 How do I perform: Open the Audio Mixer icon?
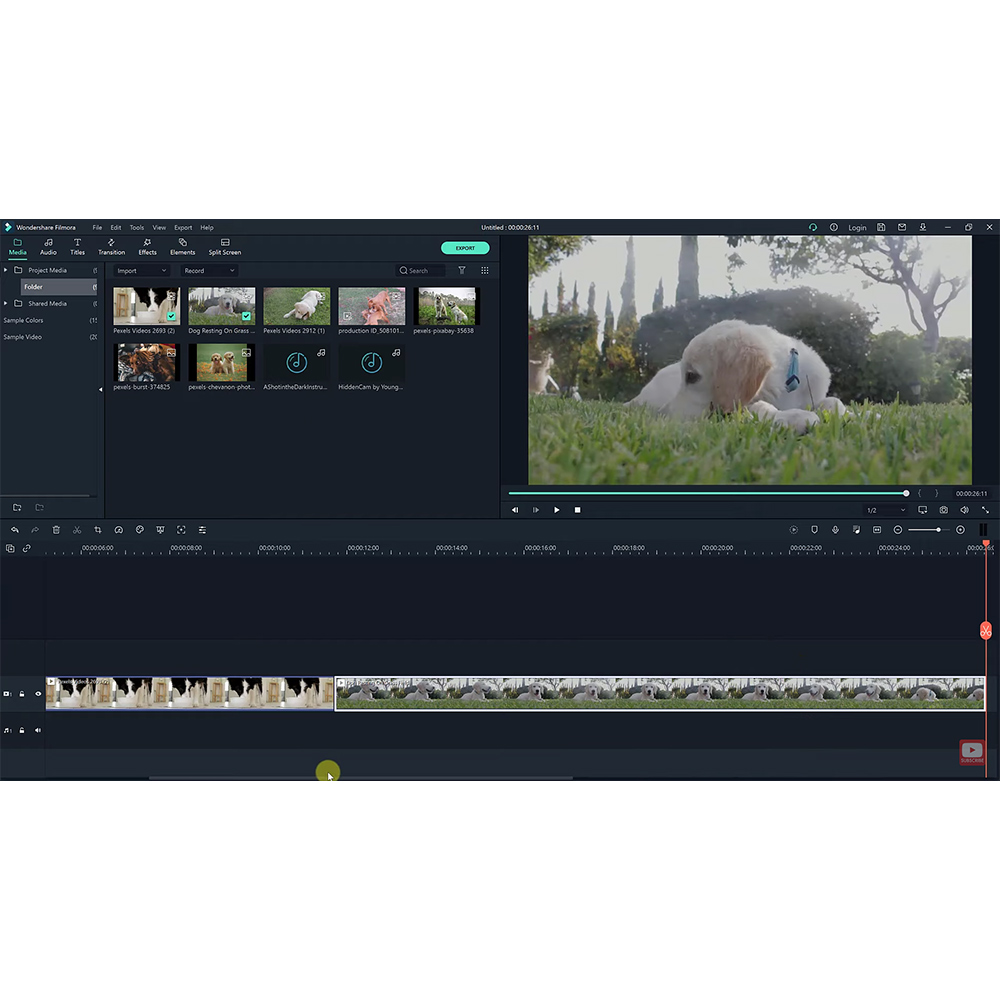coord(857,530)
